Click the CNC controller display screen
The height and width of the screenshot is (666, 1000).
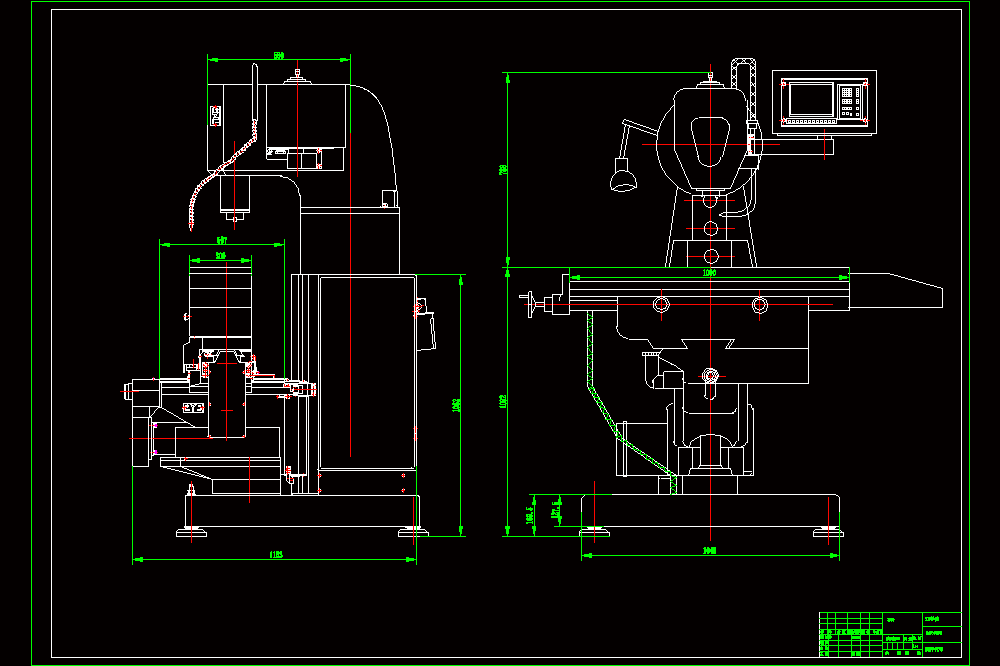[811, 100]
